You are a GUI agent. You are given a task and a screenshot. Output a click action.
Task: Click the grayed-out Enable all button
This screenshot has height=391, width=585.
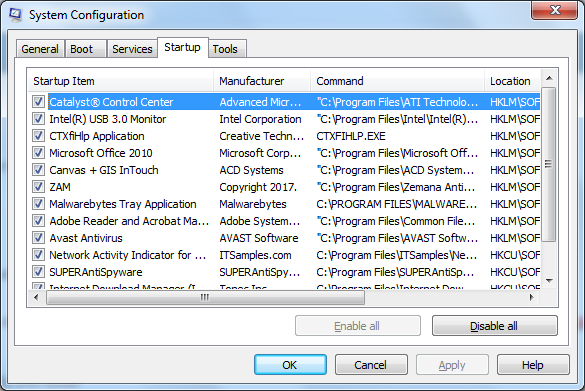tap(358, 326)
